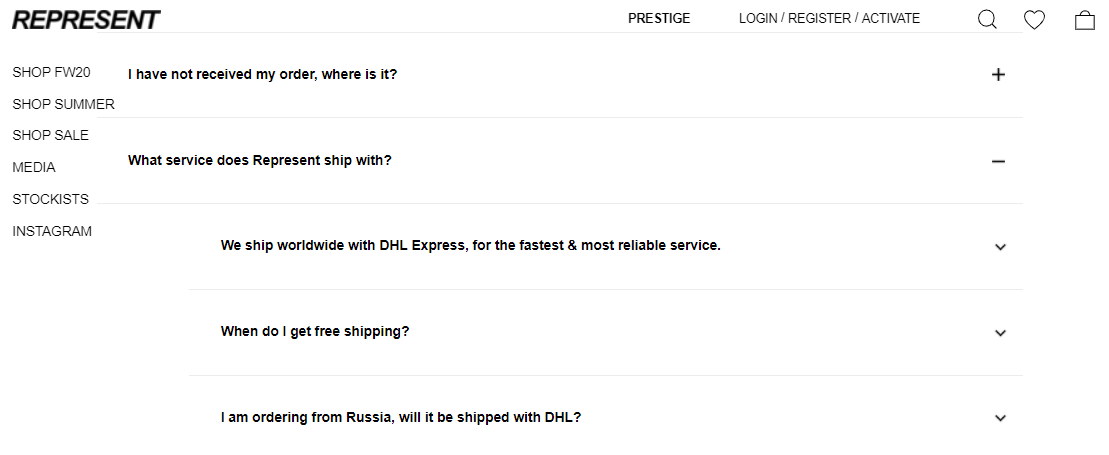Open the MEDIA link
This screenshot has width=1109, height=455.
coord(34,168)
